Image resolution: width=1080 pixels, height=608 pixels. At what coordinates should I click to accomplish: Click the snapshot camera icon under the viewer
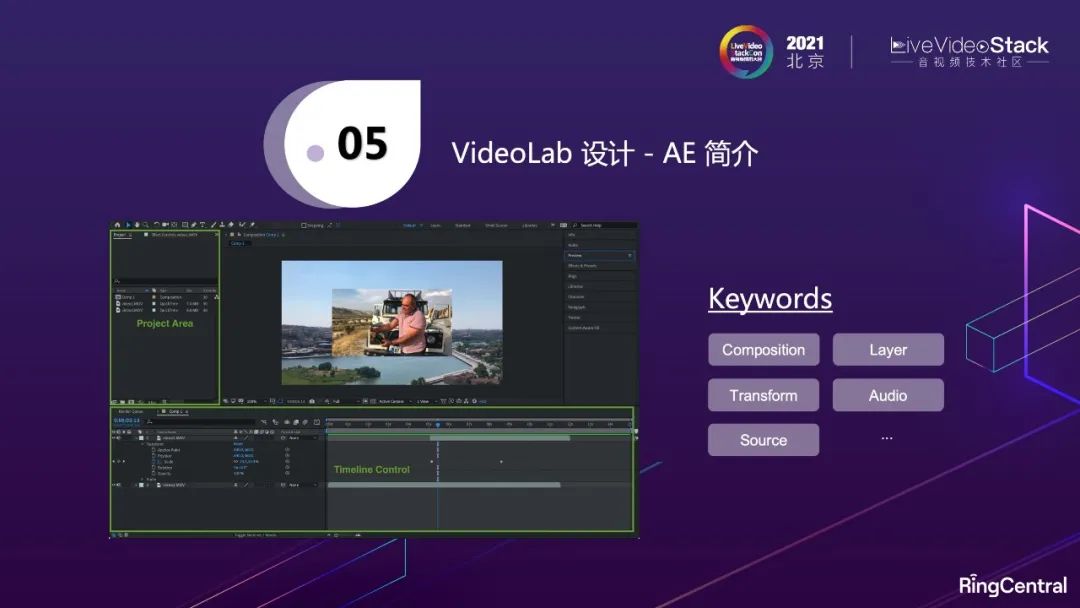[x=312, y=401]
